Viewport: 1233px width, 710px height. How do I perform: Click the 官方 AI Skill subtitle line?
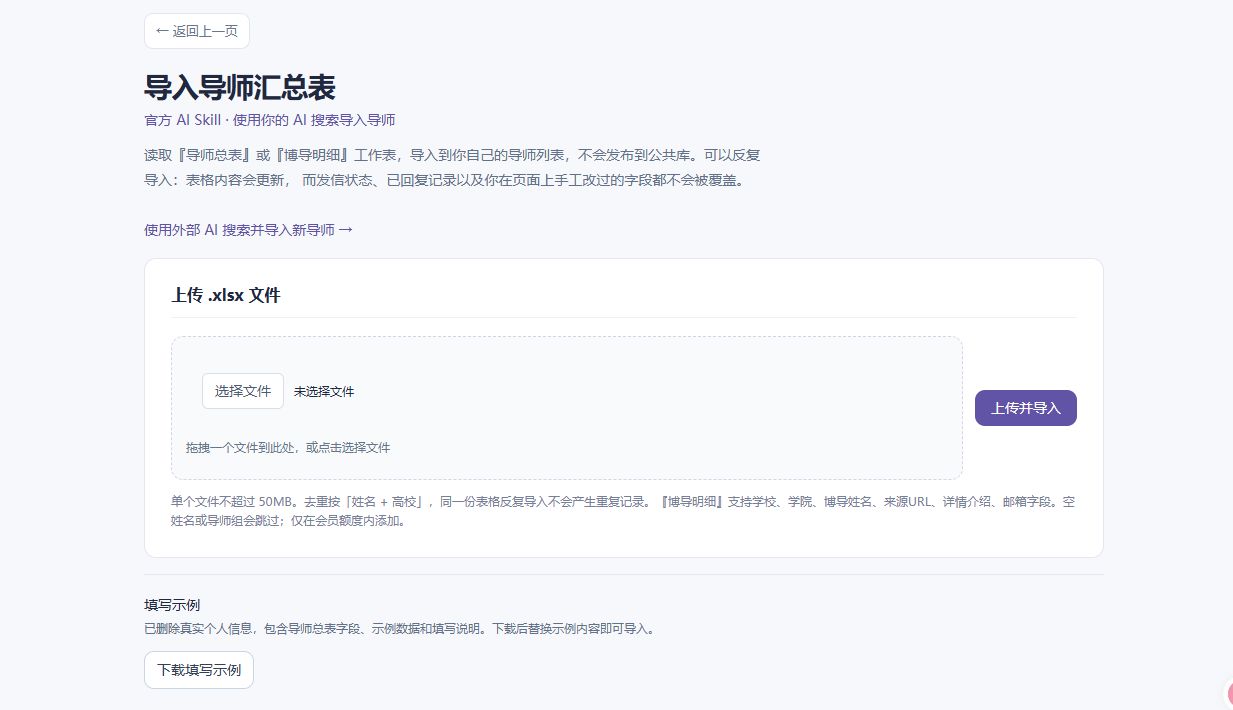coord(271,120)
